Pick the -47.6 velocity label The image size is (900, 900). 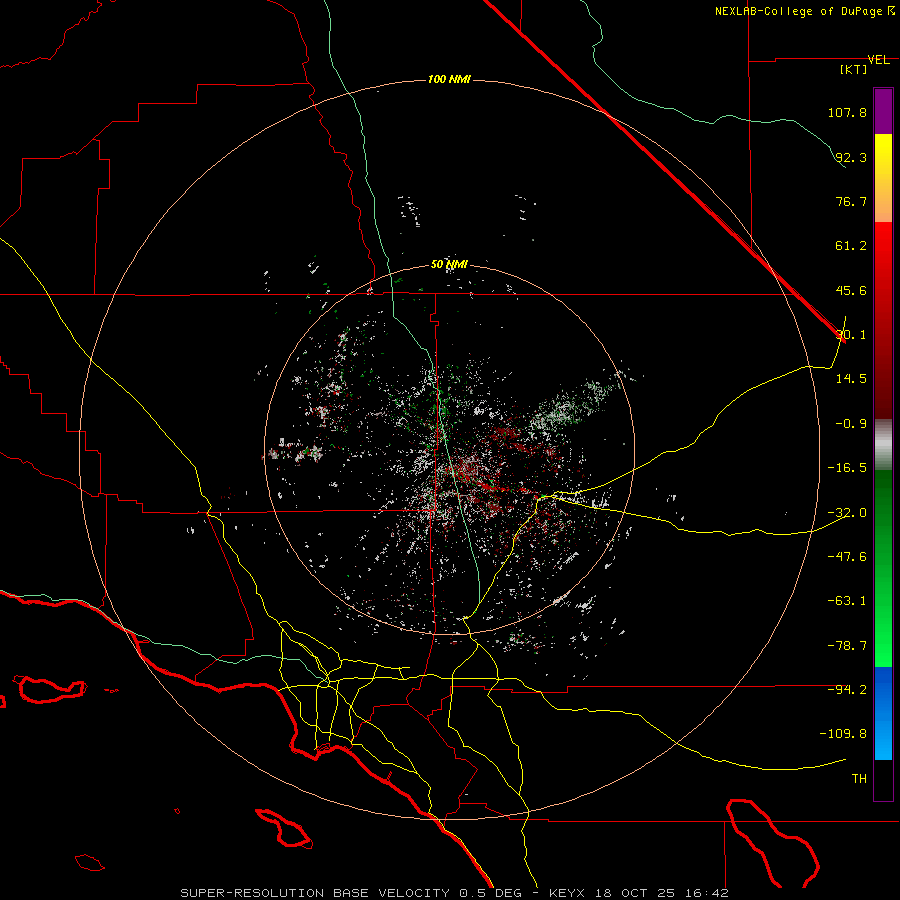coord(847,557)
